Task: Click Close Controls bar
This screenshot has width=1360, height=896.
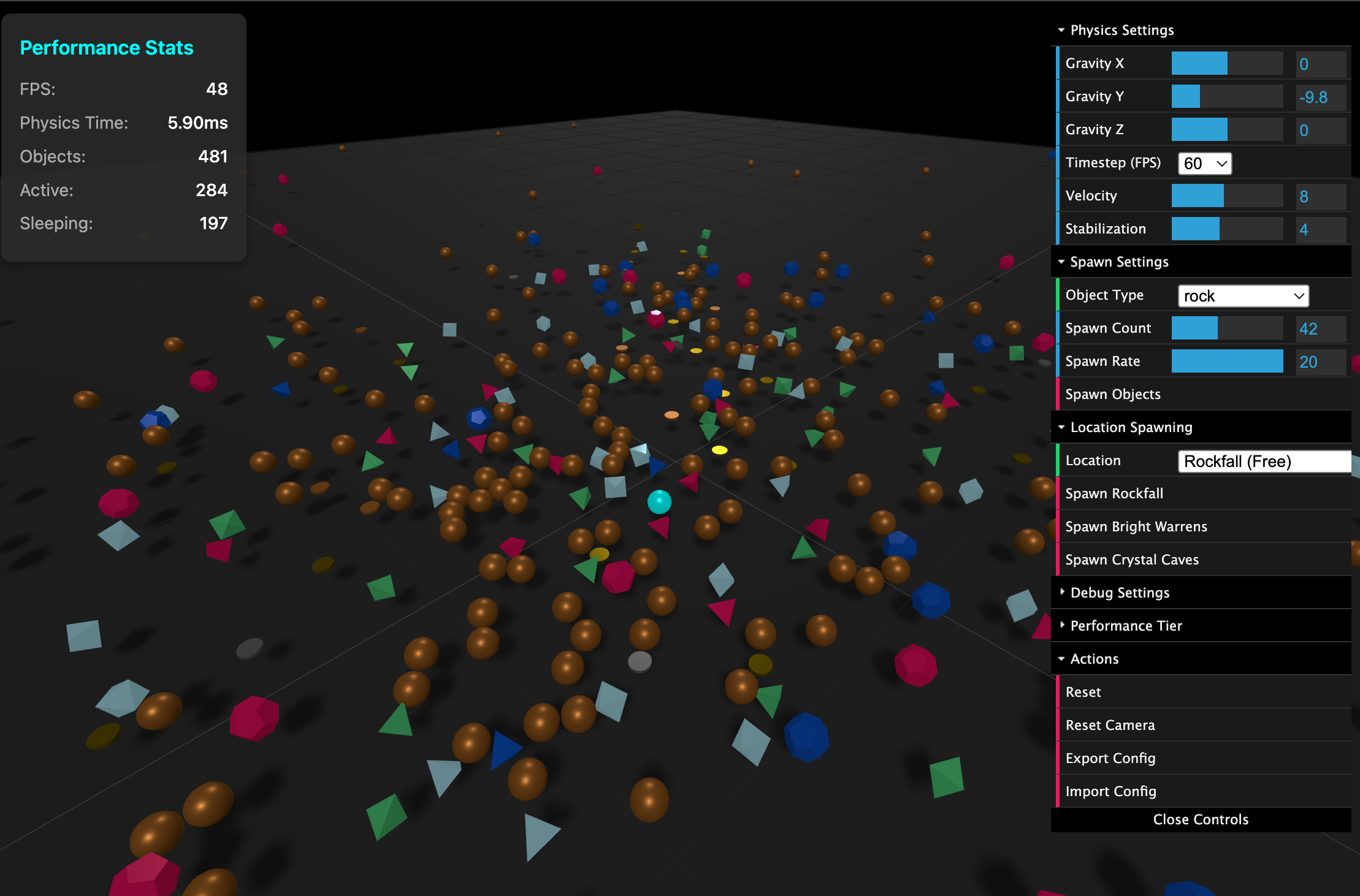Action: (x=1200, y=819)
